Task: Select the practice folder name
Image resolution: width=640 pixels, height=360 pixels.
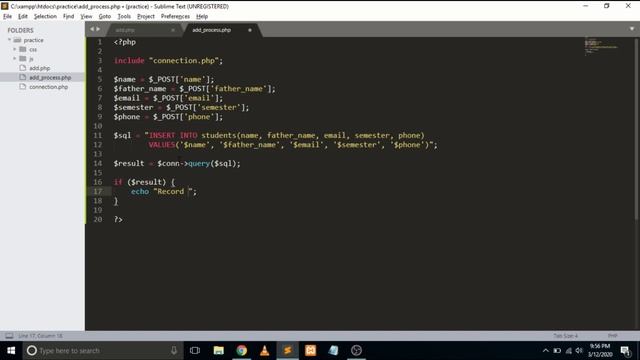Action: coord(33,40)
